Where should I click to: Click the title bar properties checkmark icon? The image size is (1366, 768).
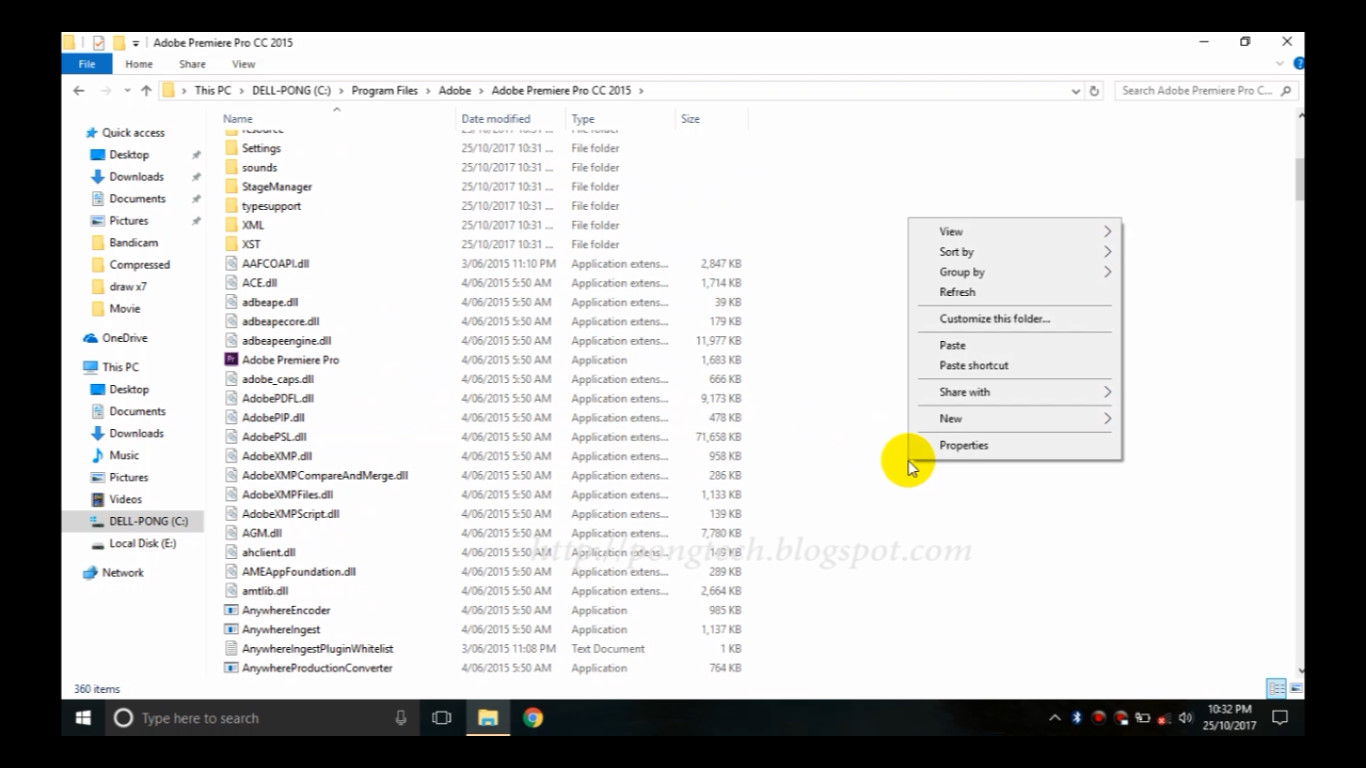pos(98,43)
